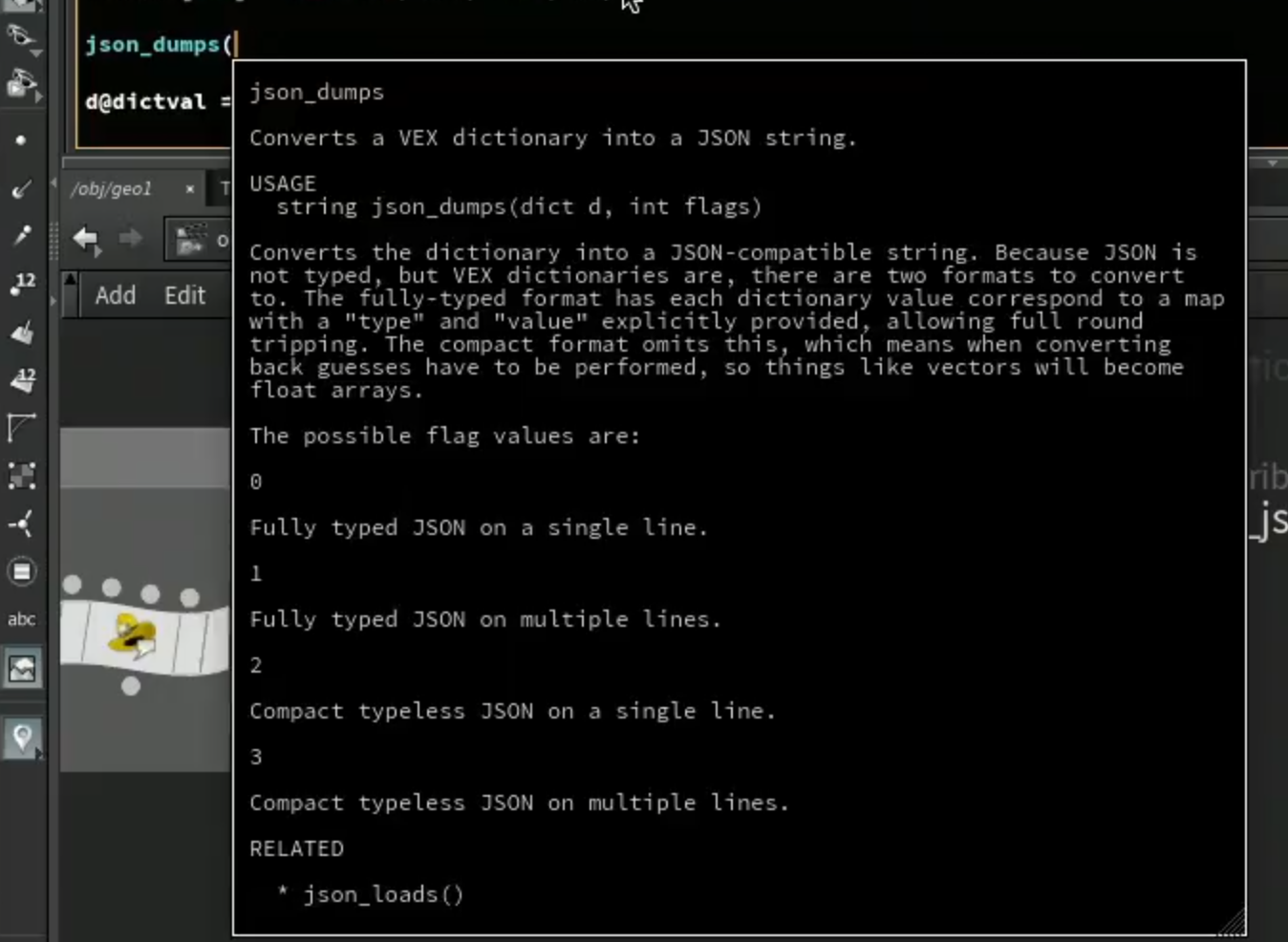
Task: Click 'Compact typeless JSON on a single line.'
Action: [x=512, y=711]
